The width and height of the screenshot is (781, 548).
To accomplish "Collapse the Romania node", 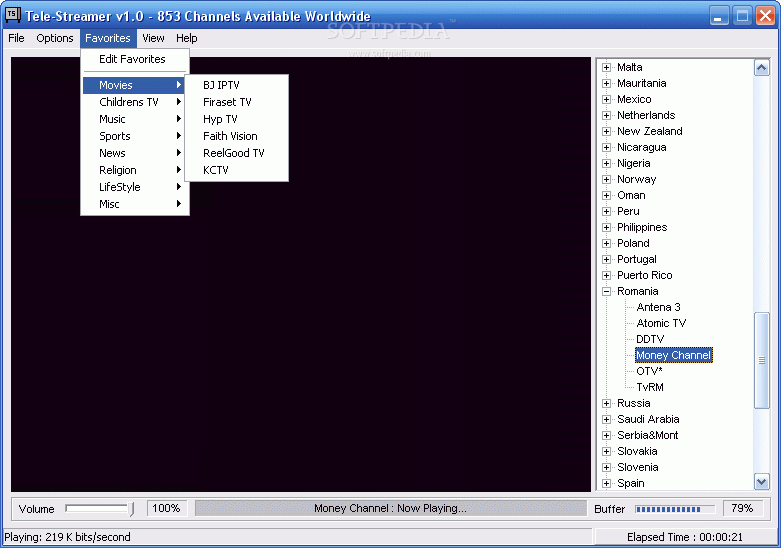I will click(606, 291).
